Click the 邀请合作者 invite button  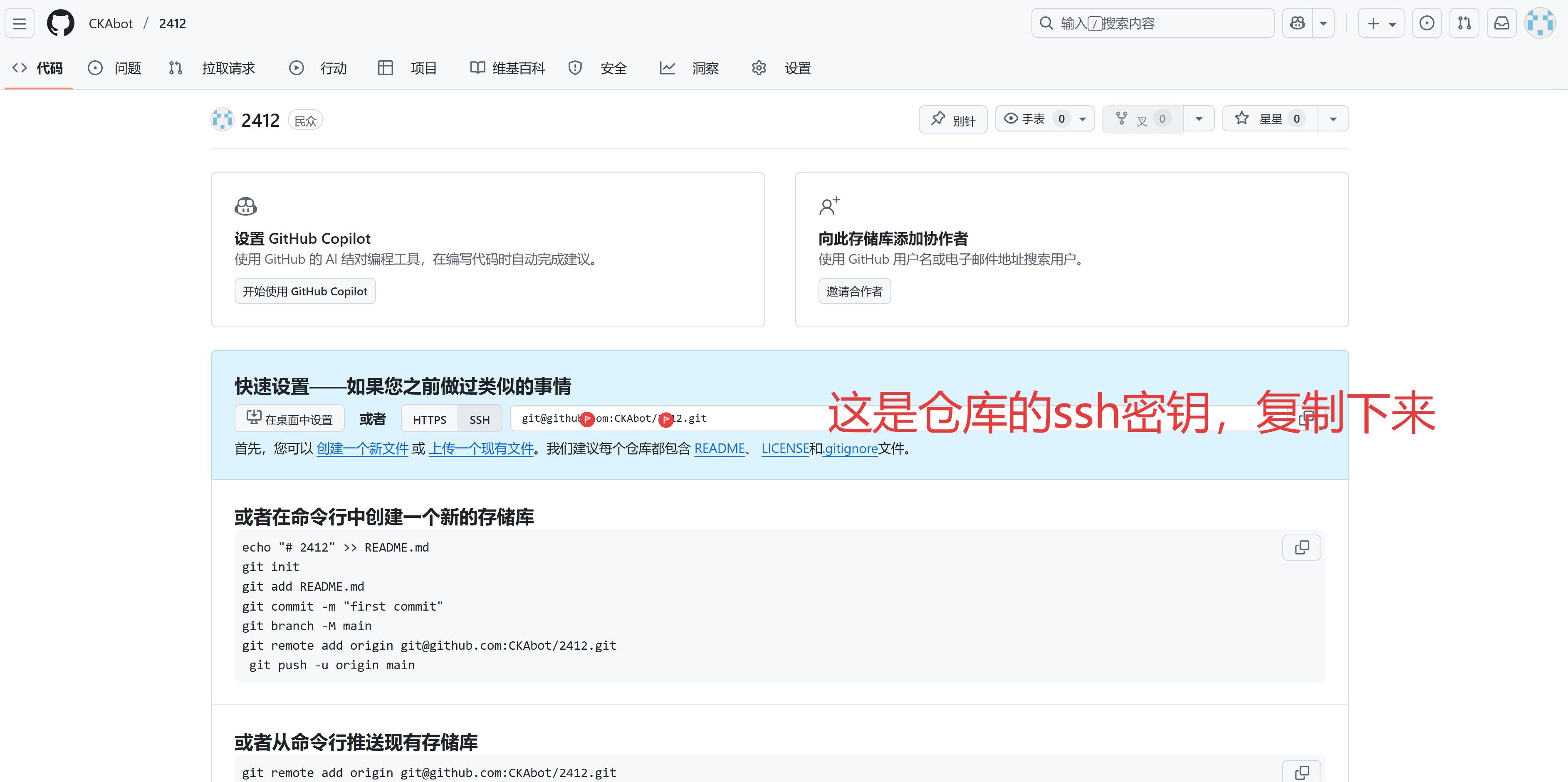854,292
